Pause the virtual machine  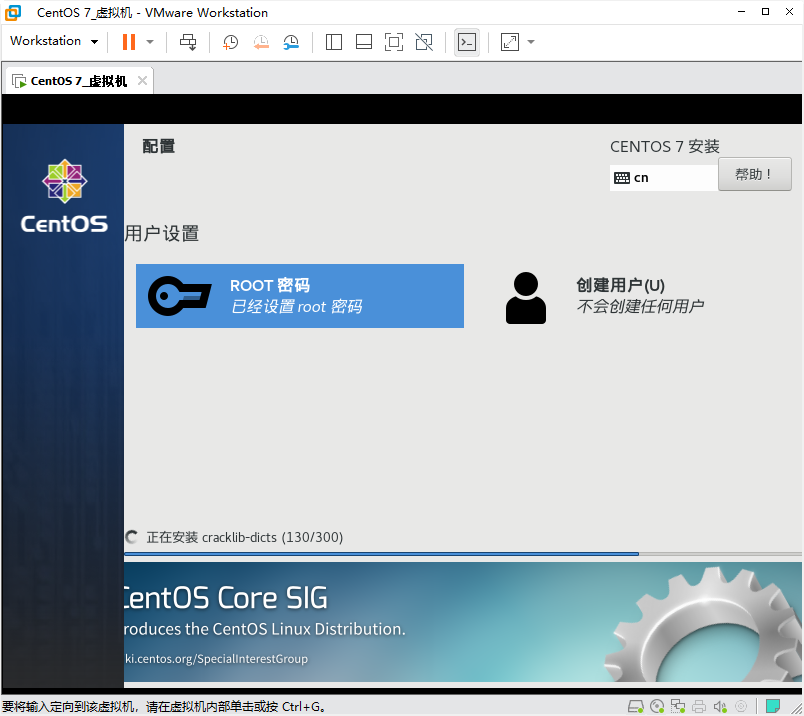pos(129,42)
